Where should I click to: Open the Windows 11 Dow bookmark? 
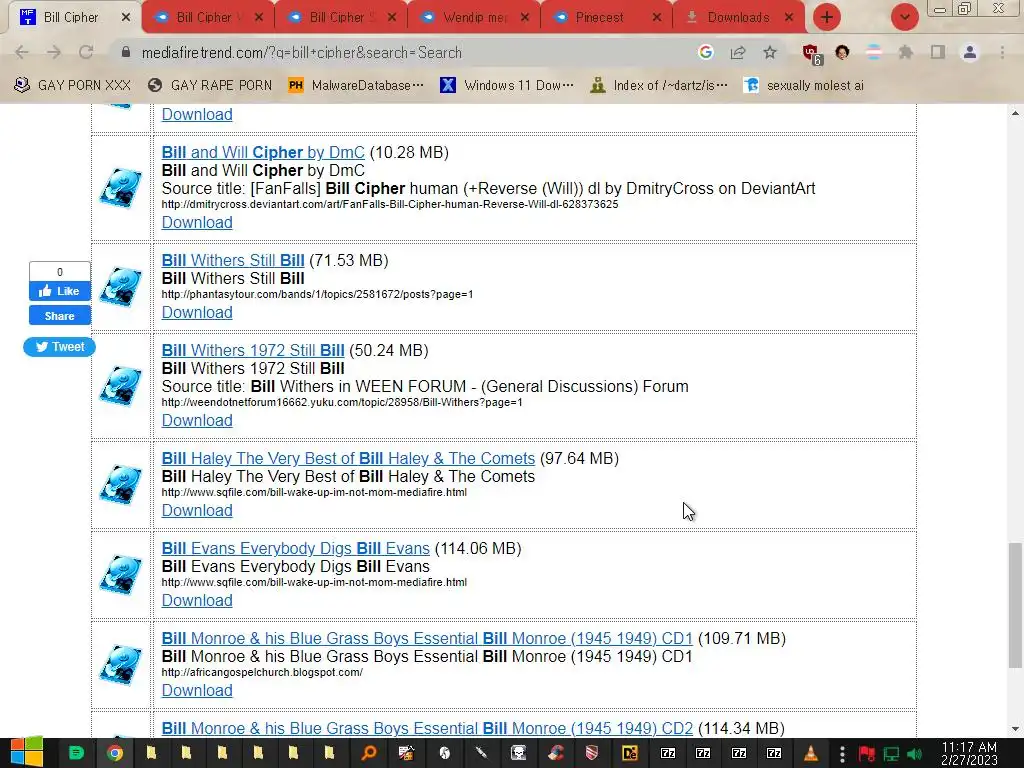point(507,86)
